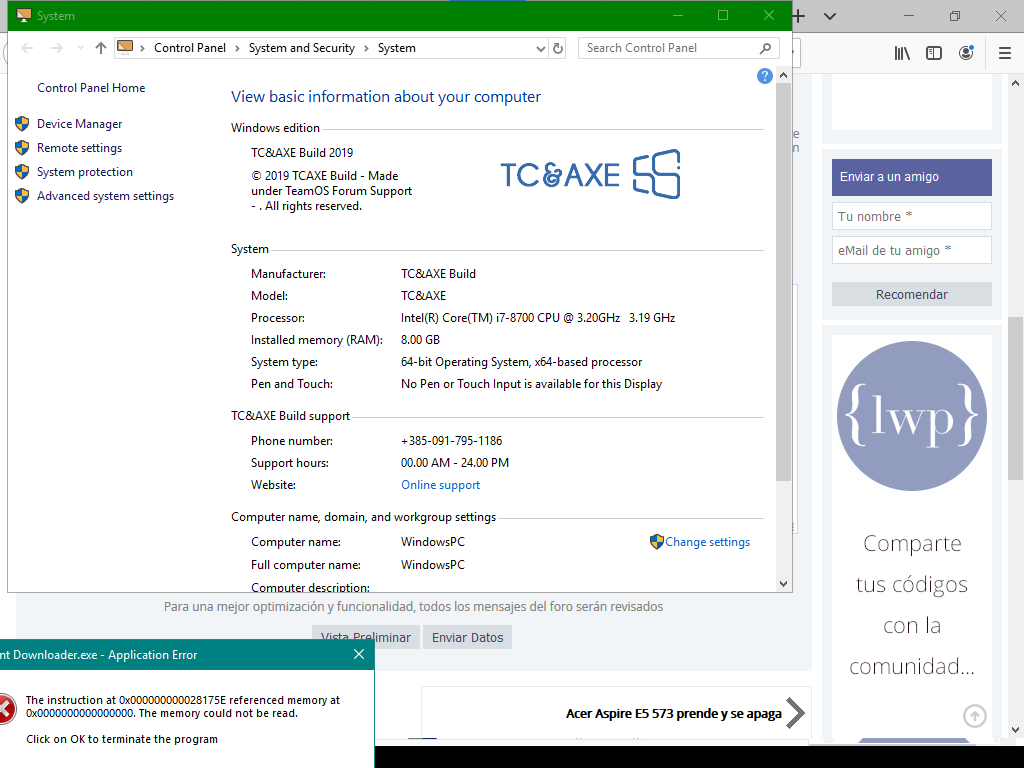
Task: Open Acer Aspire E5 573 article link
Action: click(x=673, y=713)
